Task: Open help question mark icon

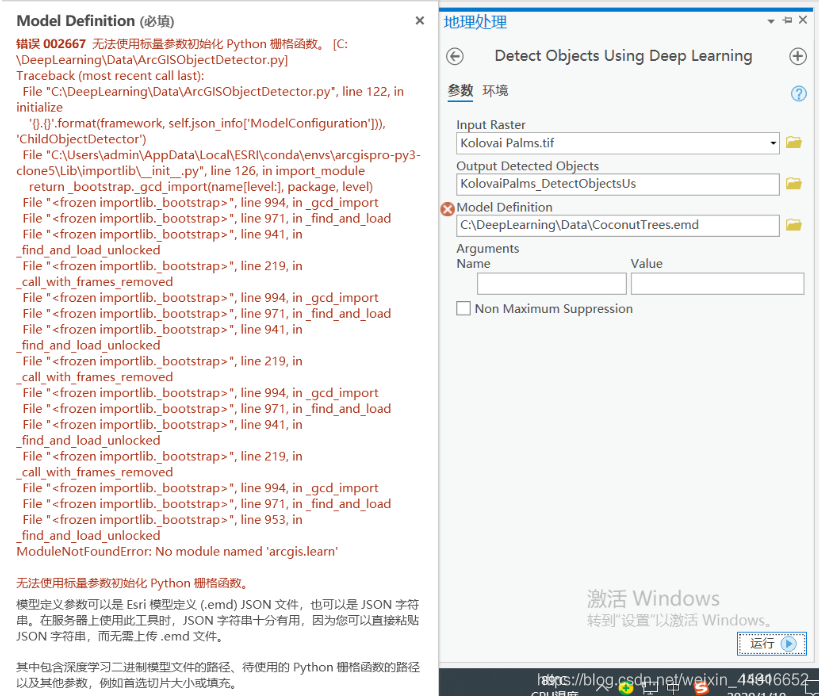Action: pyautogui.click(x=798, y=94)
